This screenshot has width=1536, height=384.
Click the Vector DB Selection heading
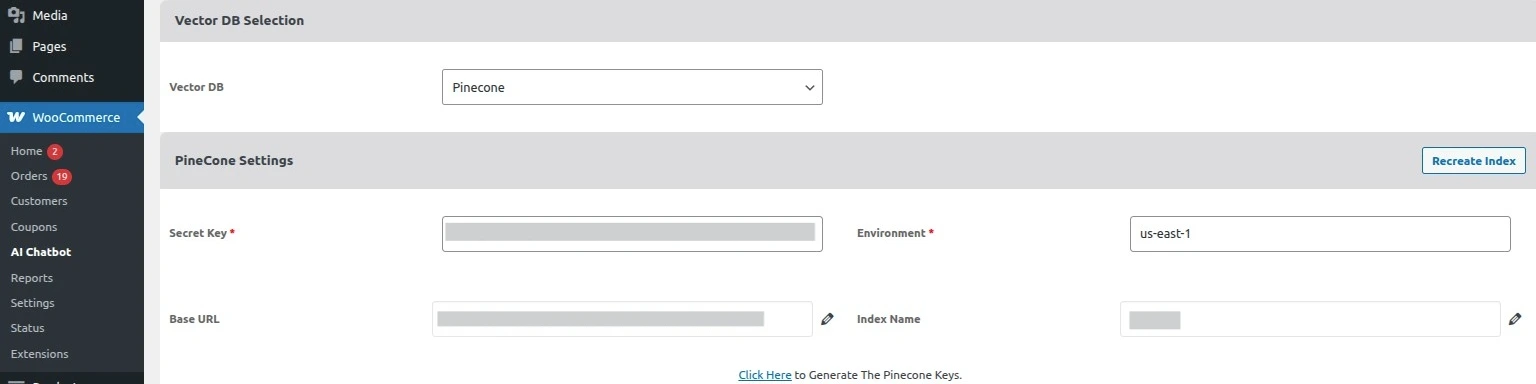239,20
